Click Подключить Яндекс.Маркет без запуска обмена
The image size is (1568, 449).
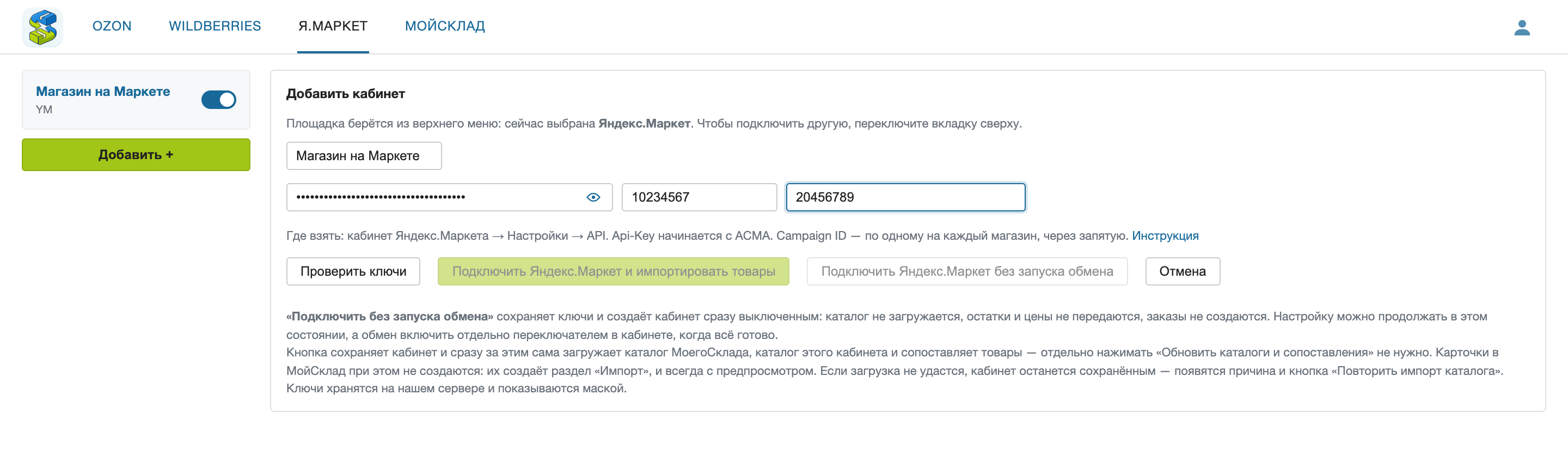pos(966,272)
